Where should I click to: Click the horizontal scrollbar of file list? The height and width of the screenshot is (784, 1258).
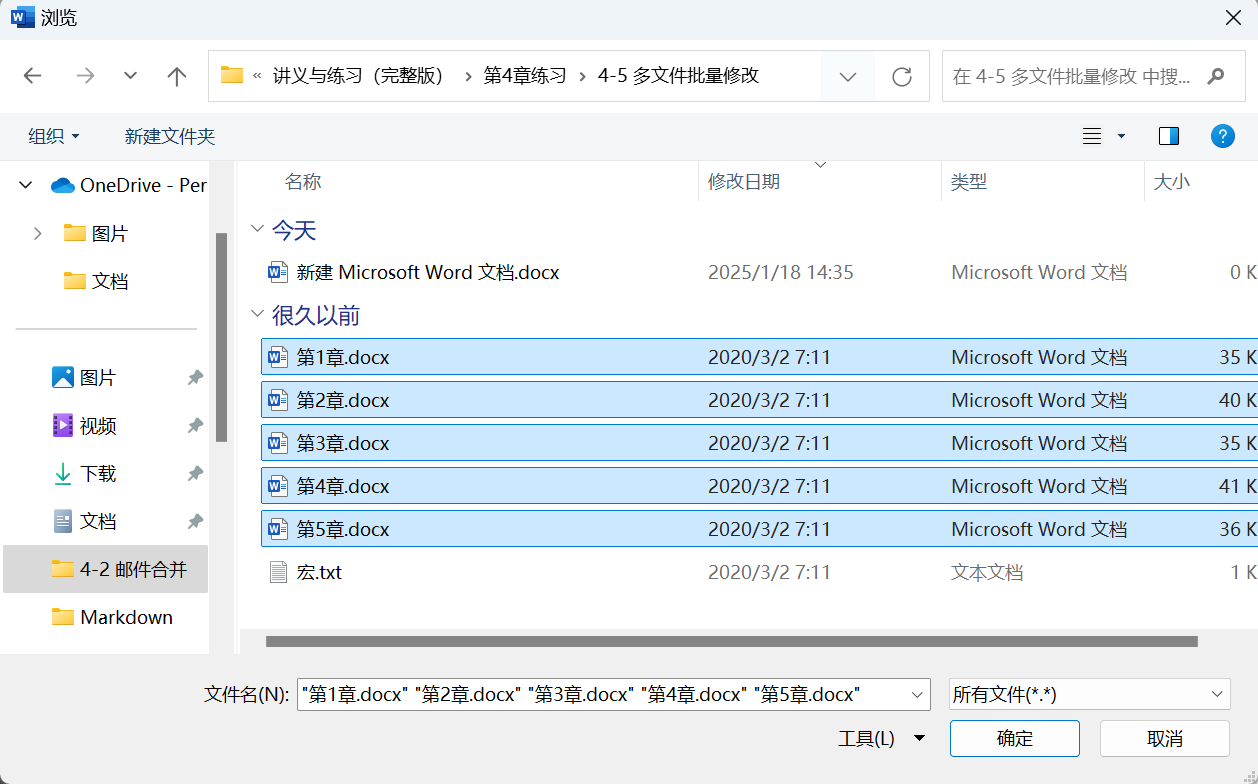731,642
